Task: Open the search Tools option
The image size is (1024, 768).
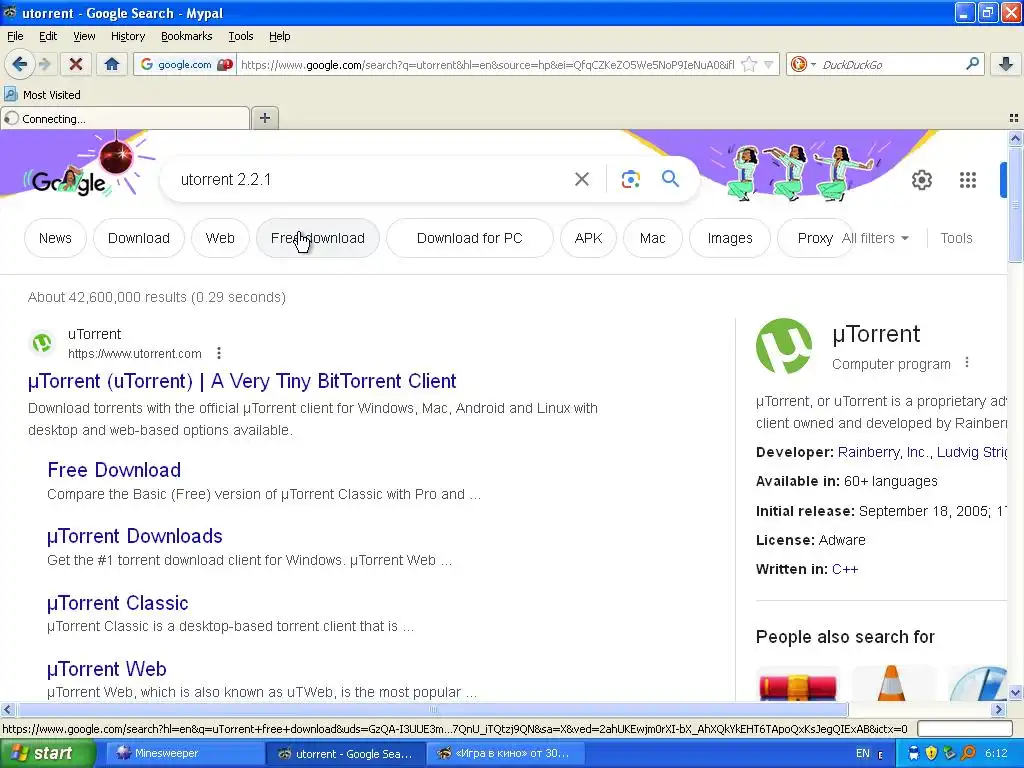Action: 956,238
